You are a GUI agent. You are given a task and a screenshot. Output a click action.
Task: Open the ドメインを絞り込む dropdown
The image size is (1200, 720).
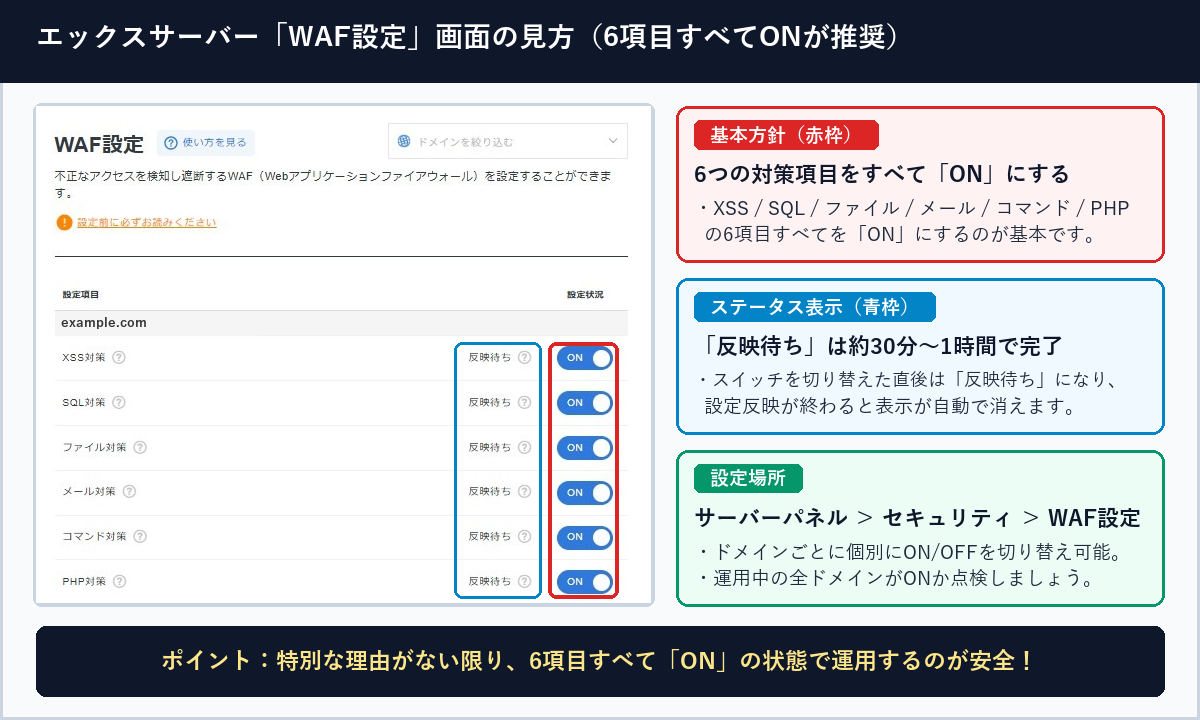[x=508, y=141]
